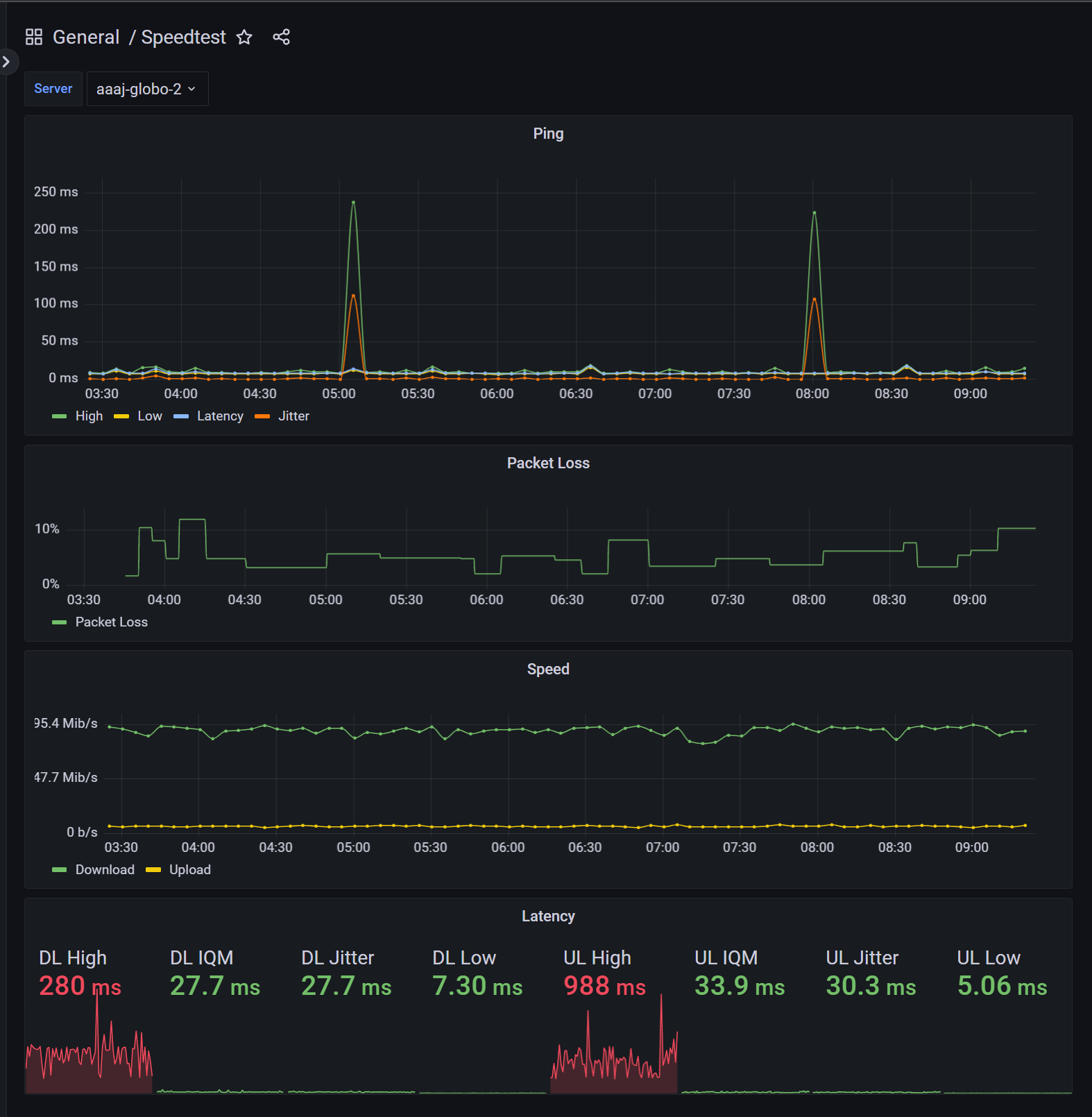Viewport: 1092px width, 1117px height.
Task: Click the DL IQM 27.7 ms value
Action: pyautogui.click(x=215, y=986)
